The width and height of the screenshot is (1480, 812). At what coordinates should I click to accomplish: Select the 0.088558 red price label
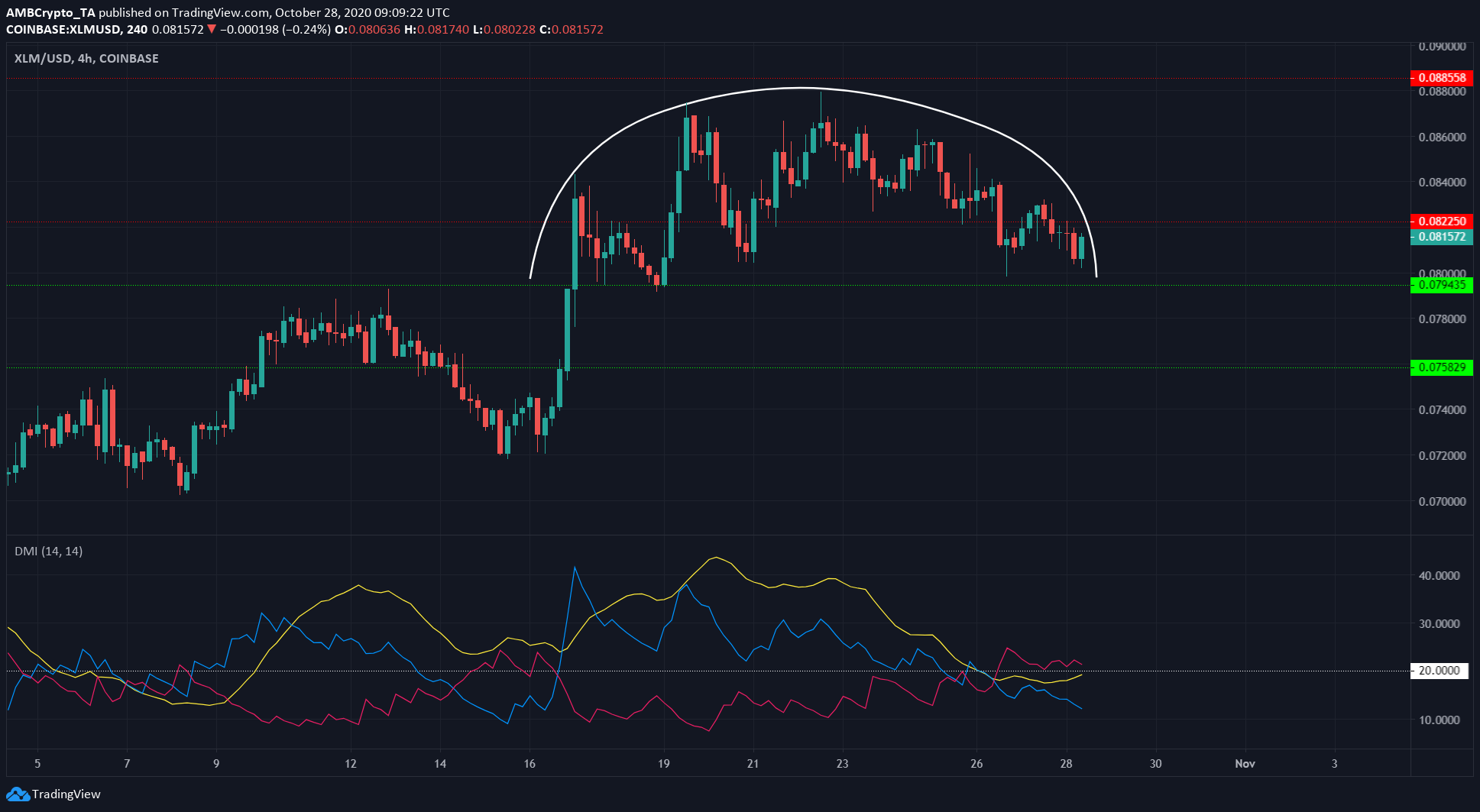[1441, 78]
